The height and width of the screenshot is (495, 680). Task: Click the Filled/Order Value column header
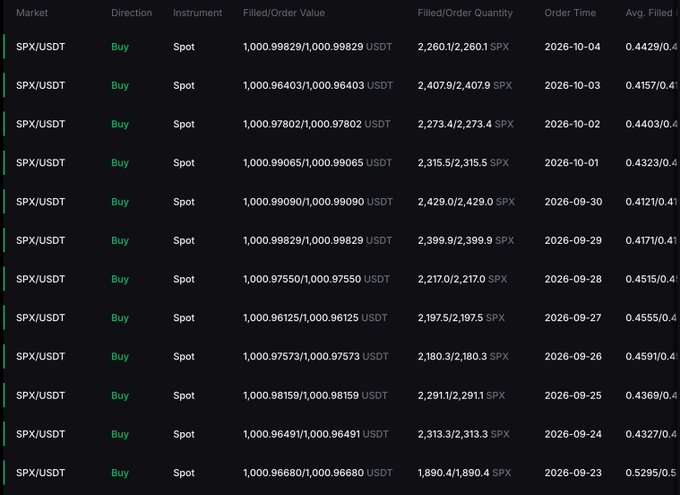click(284, 13)
